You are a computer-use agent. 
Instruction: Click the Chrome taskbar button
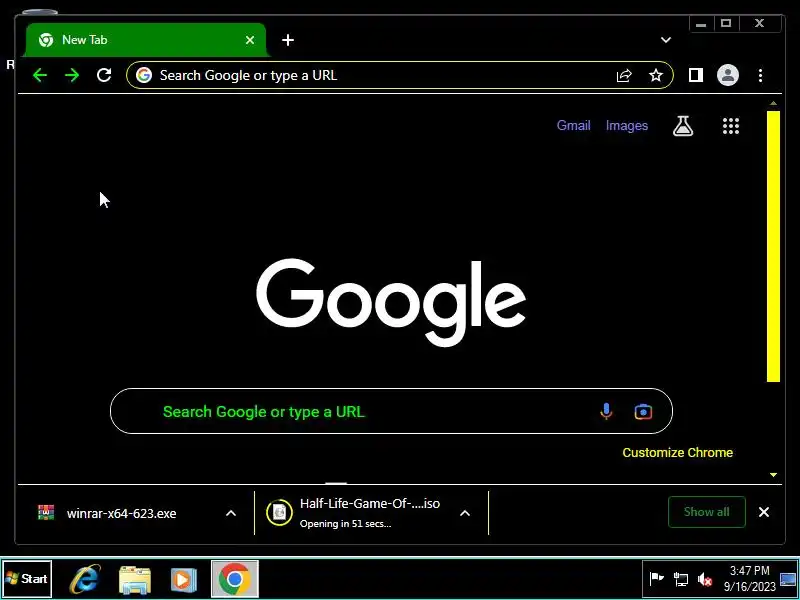(x=235, y=579)
